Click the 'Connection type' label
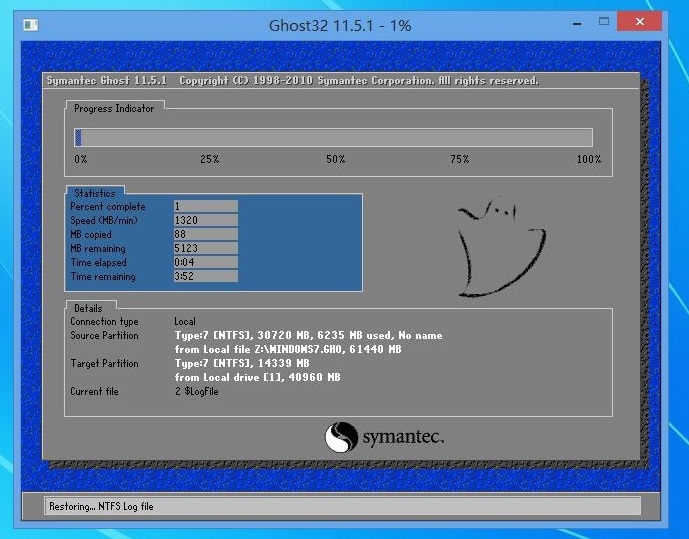The image size is (689, 539). 104,322
